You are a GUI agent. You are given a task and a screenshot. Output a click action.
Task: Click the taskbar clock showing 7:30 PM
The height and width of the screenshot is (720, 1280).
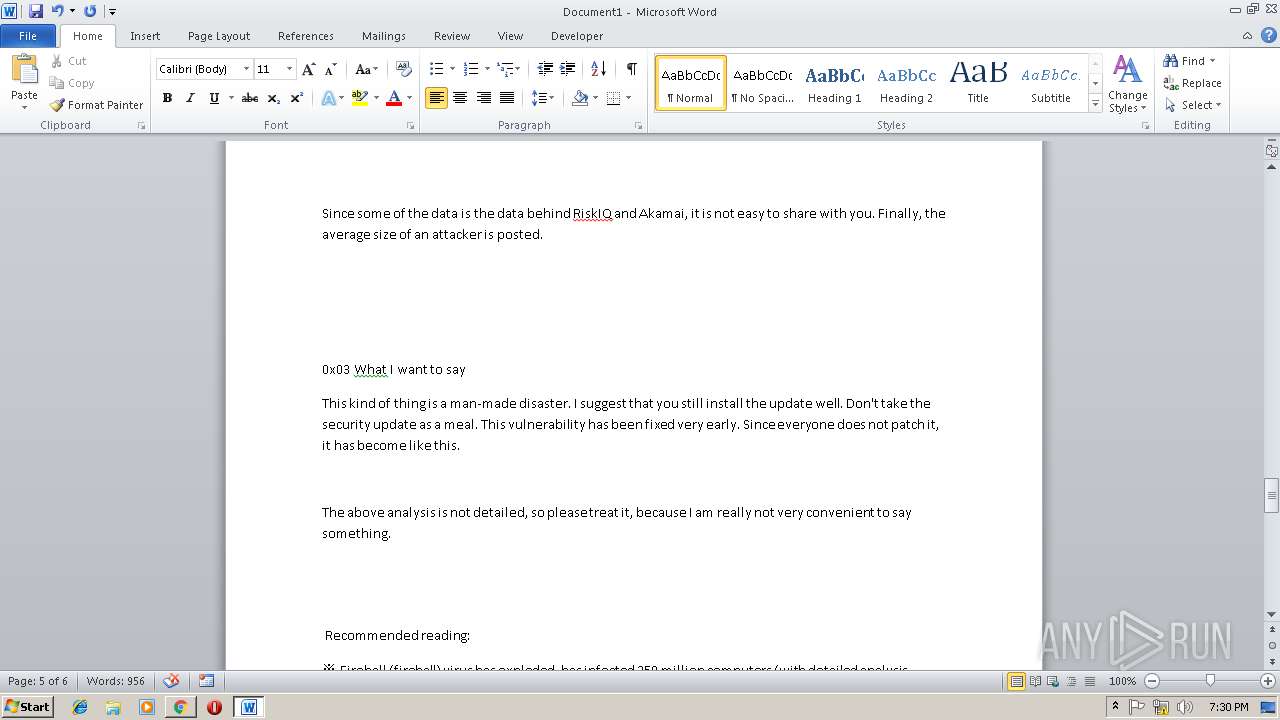tap(1229, 707)
